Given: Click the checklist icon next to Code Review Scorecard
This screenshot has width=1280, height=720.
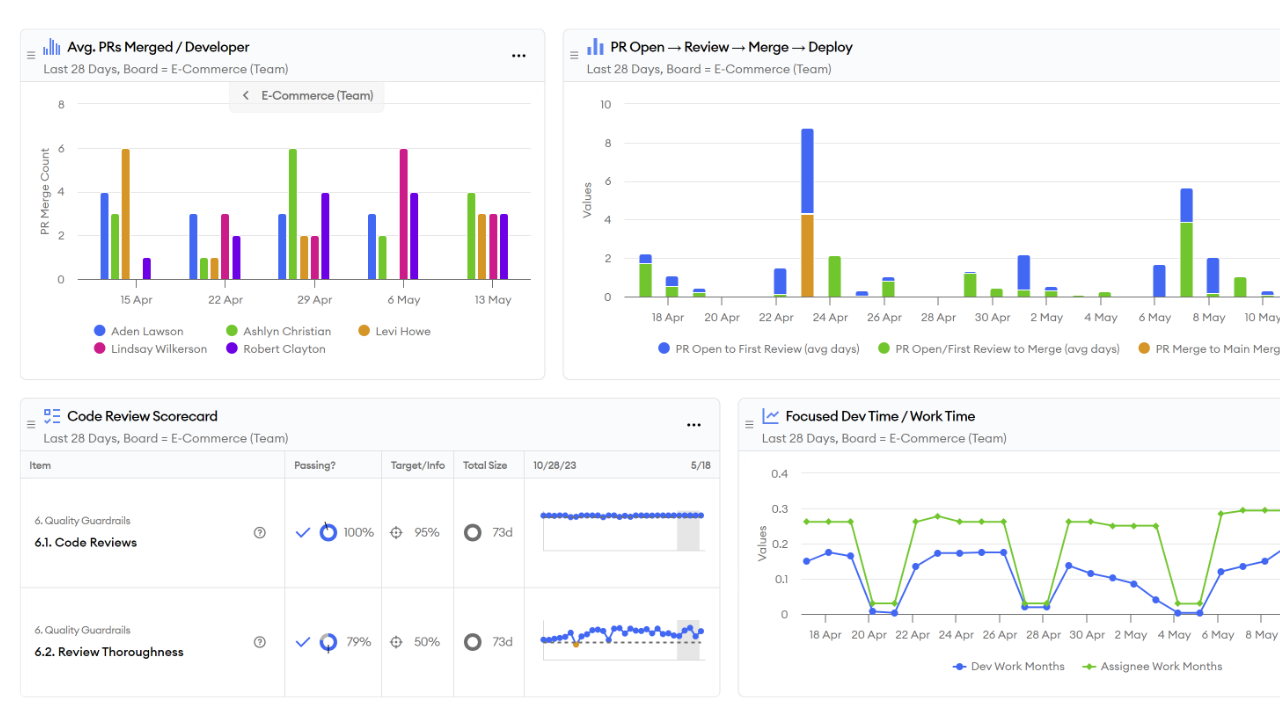Looking at the screenshot, I should [52, 416].
